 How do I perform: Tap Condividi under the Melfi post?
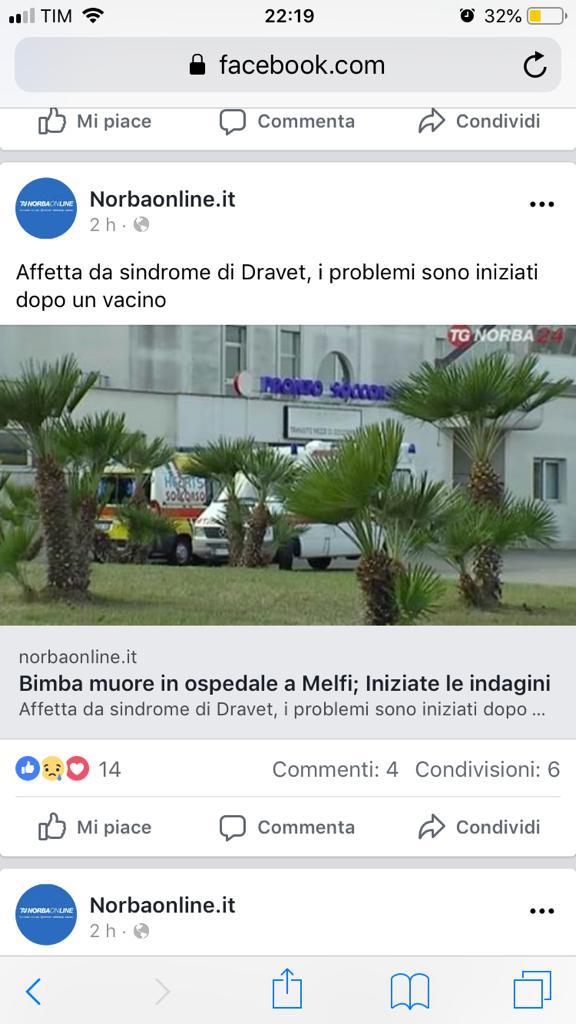pyautogui.click(x=479, y=827)
